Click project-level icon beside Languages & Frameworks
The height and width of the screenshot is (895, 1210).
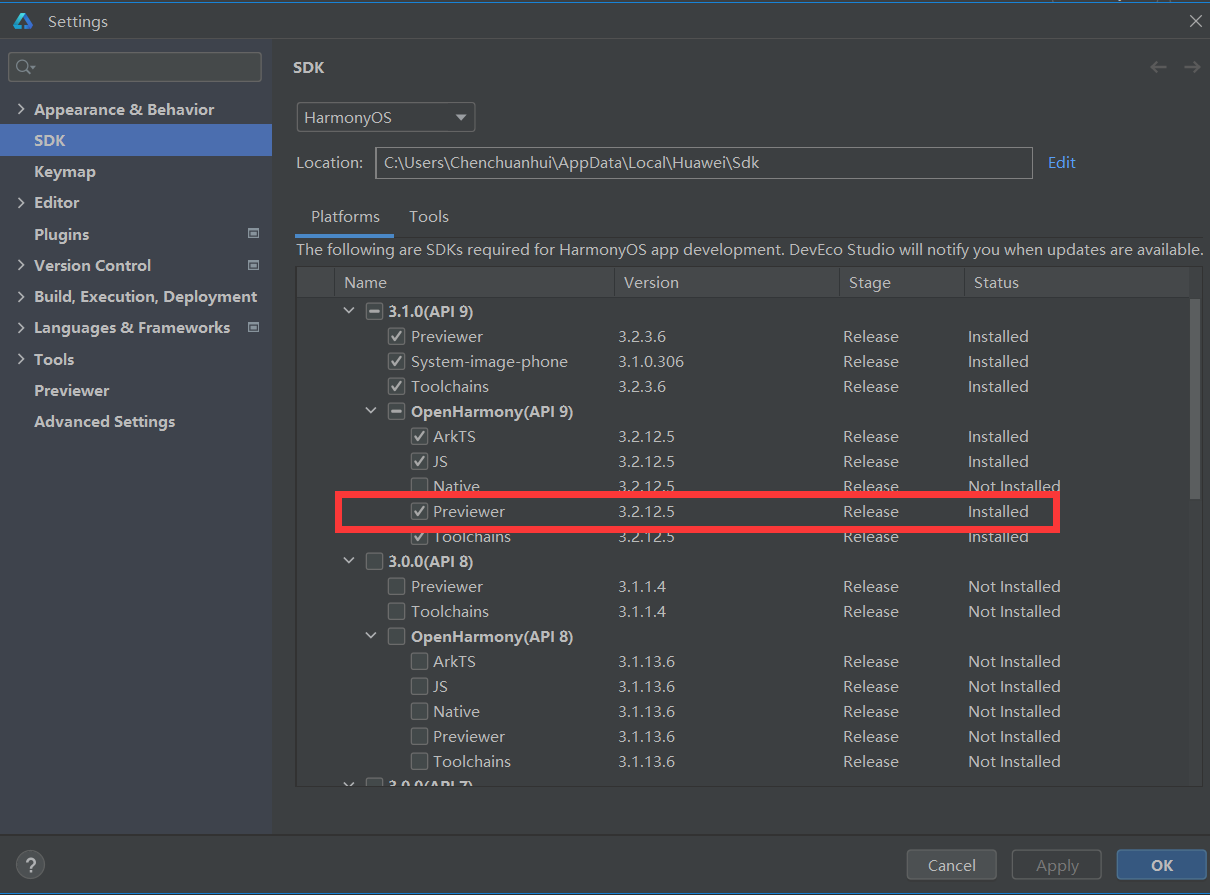(253, 327)
